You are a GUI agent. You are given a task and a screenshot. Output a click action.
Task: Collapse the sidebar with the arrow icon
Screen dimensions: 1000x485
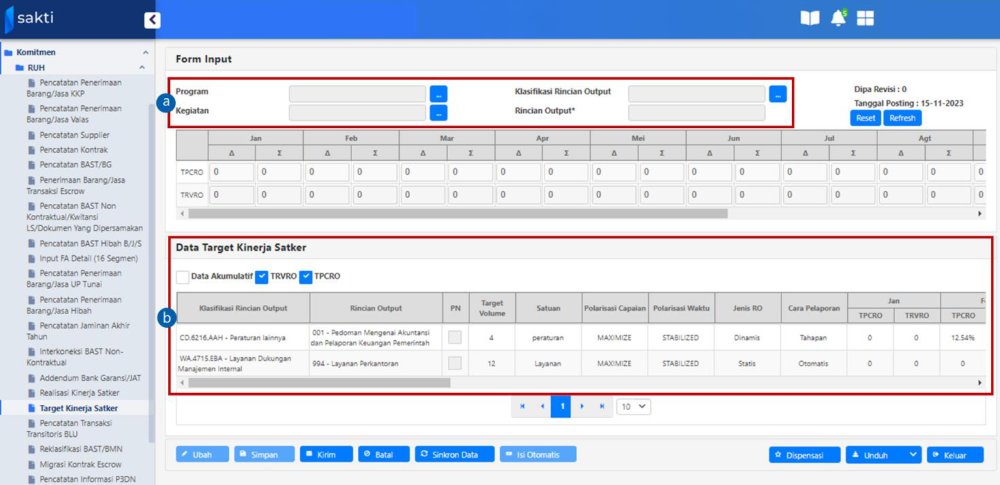coord(152,20)
